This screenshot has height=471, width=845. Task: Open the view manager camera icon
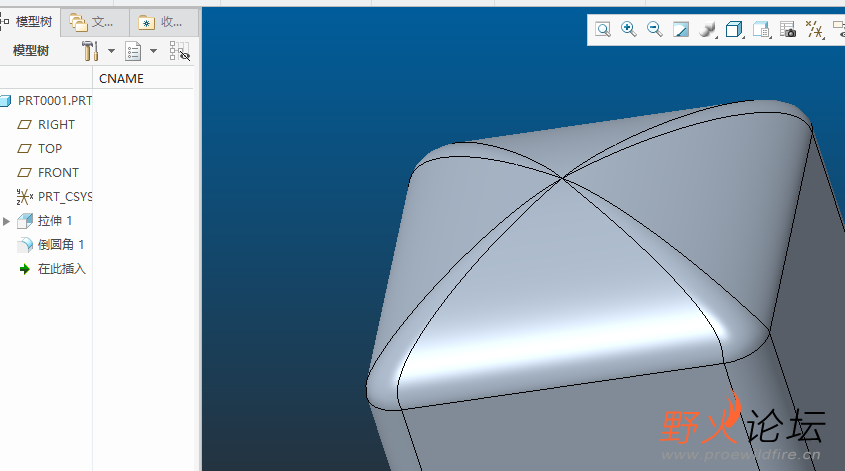787,30
